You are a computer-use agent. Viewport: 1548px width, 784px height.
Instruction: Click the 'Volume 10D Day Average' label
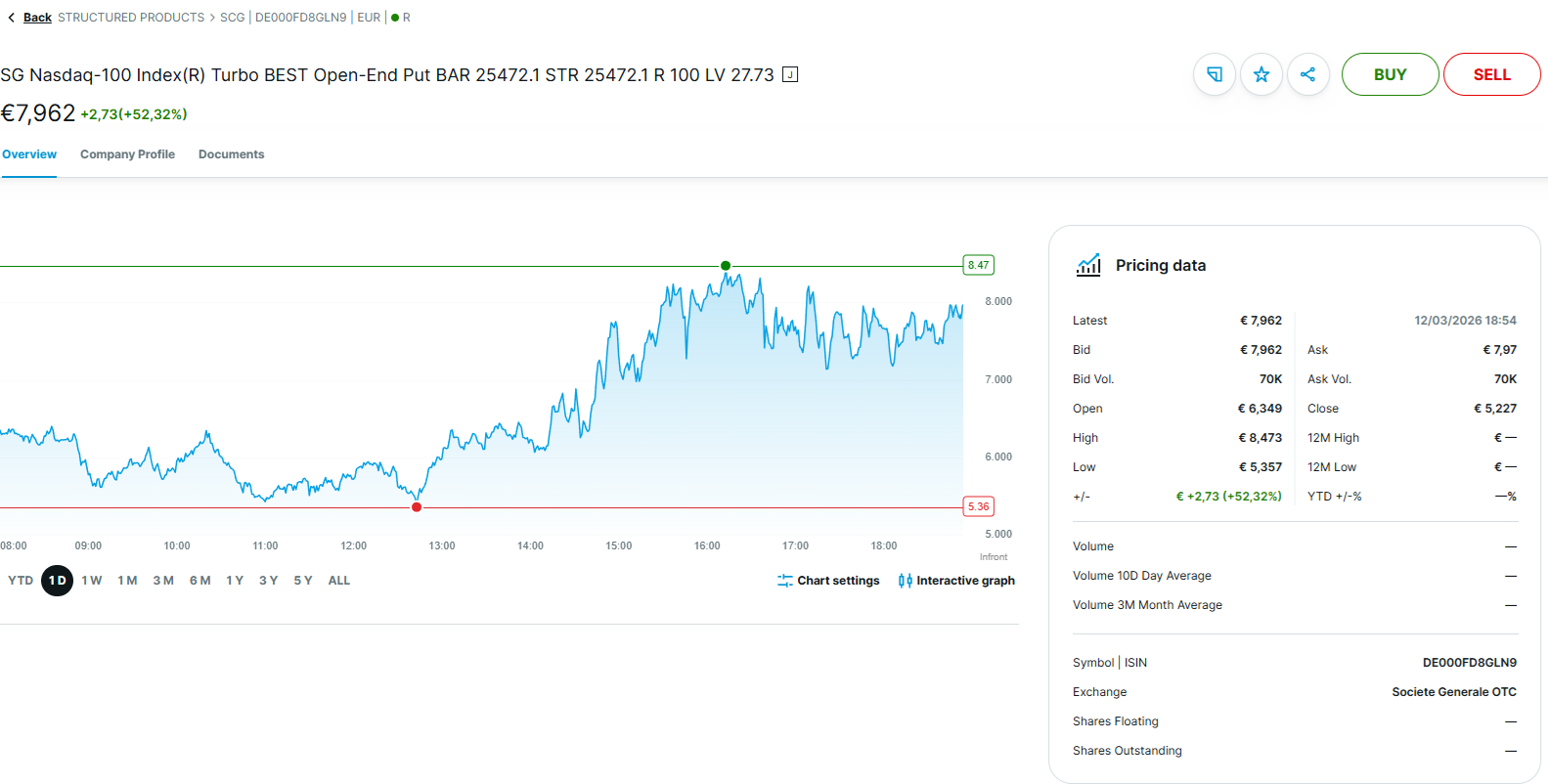pyautogui.click(x=1141, y=576)
